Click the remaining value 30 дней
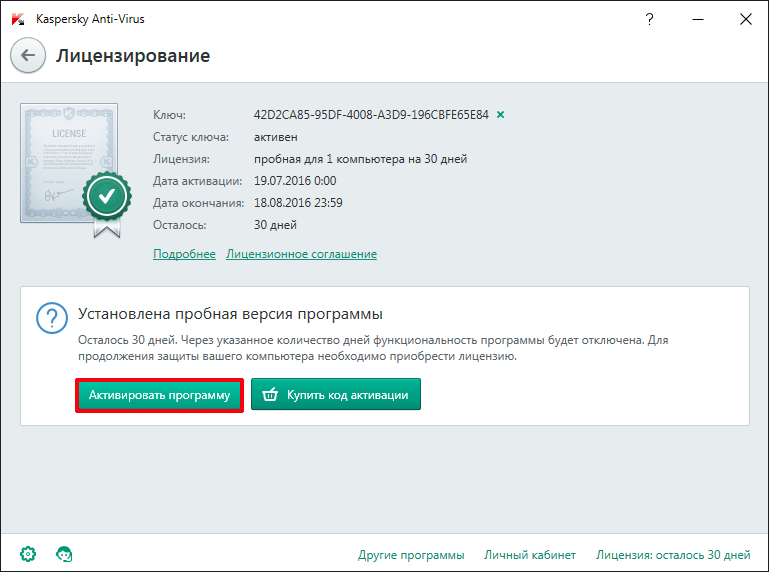Screen dimensions: 769x572 point(275,225)
